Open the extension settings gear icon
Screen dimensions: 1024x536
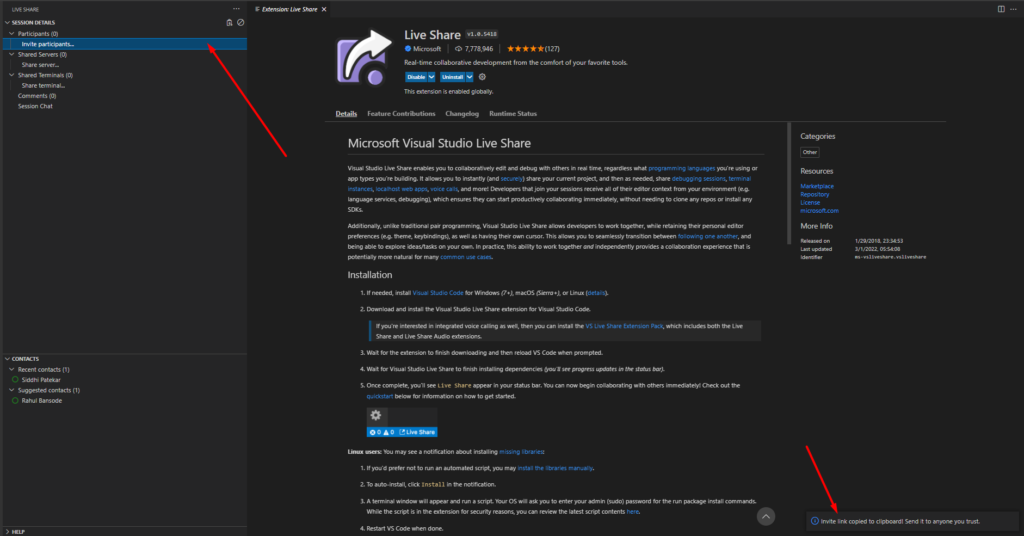point(482,77)
